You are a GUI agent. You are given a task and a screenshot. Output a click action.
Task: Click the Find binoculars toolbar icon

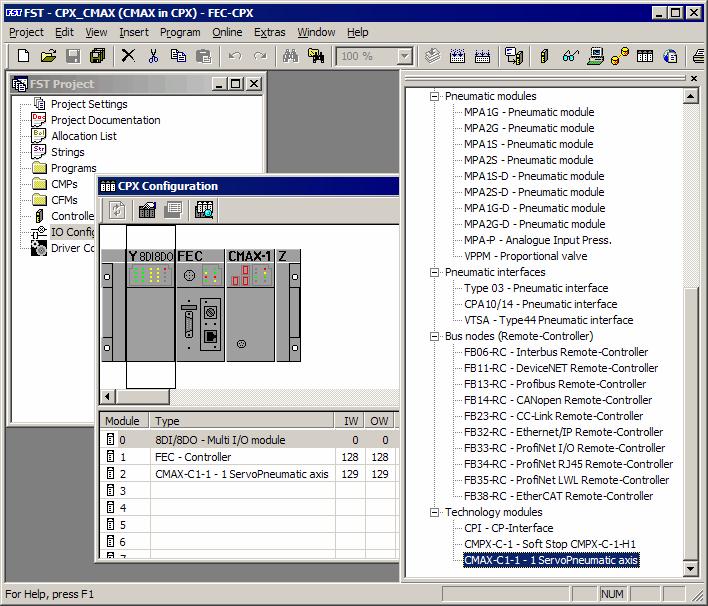click(x=290, y=56)
